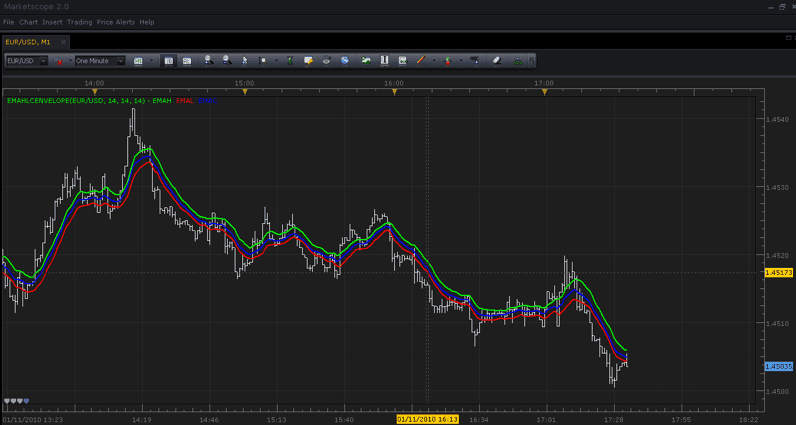Click the green EMAHLCENVELOPE indicator label
The image size is (796, 425).
[89, 101]
